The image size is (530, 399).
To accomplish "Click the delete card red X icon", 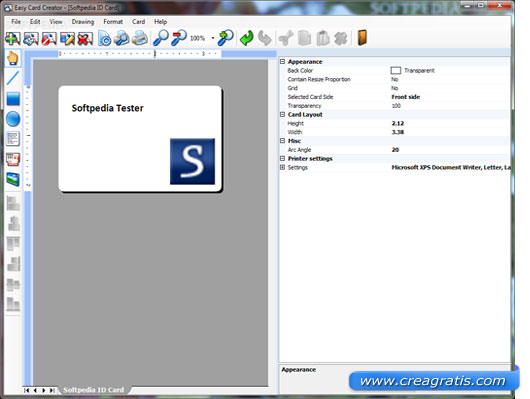I will 85,38.
